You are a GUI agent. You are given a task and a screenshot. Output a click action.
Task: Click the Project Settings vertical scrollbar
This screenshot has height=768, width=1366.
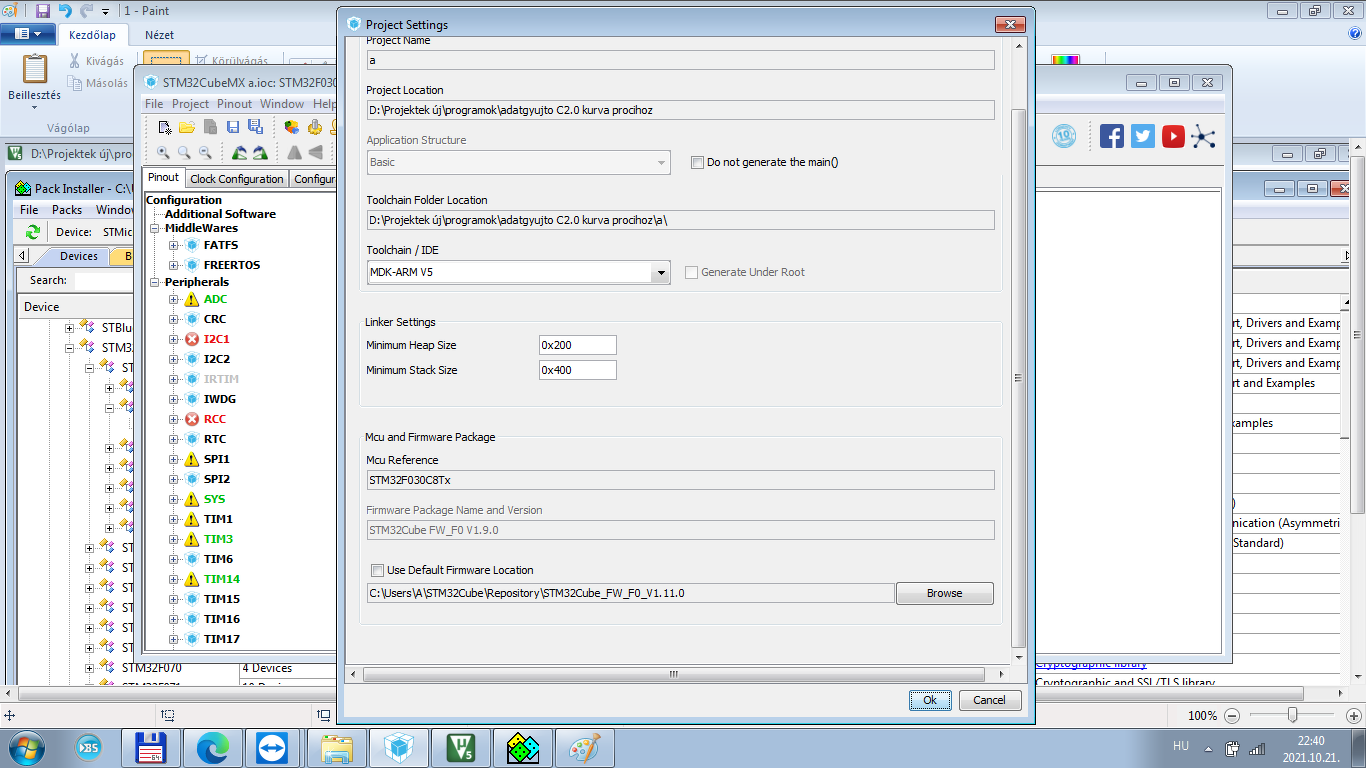click(x=1019, y=378)
